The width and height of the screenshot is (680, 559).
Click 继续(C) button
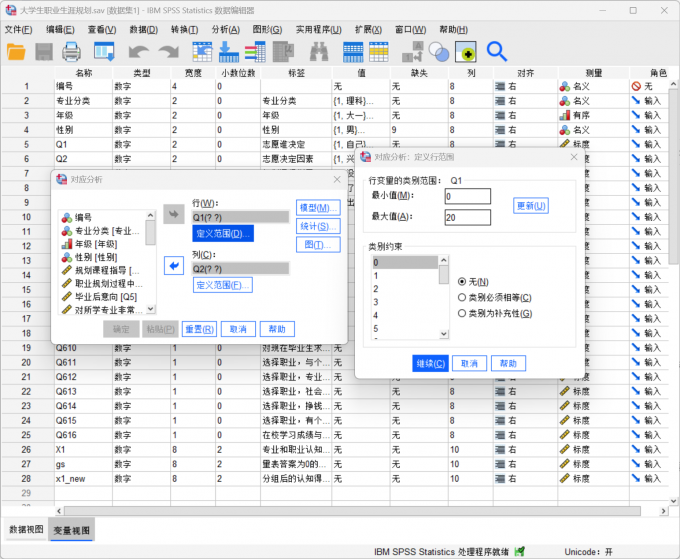(430, 363)
